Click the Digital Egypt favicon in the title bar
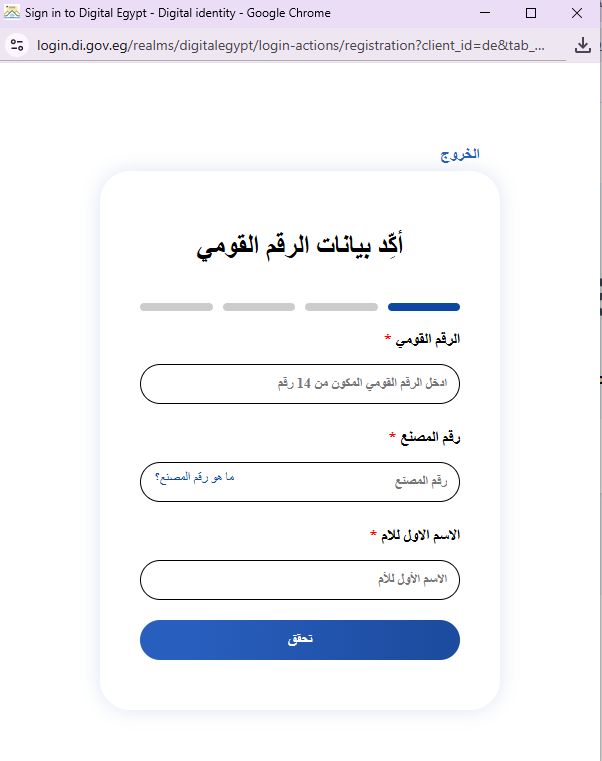The height and width of the screenshot is (761, 602). 12,12
